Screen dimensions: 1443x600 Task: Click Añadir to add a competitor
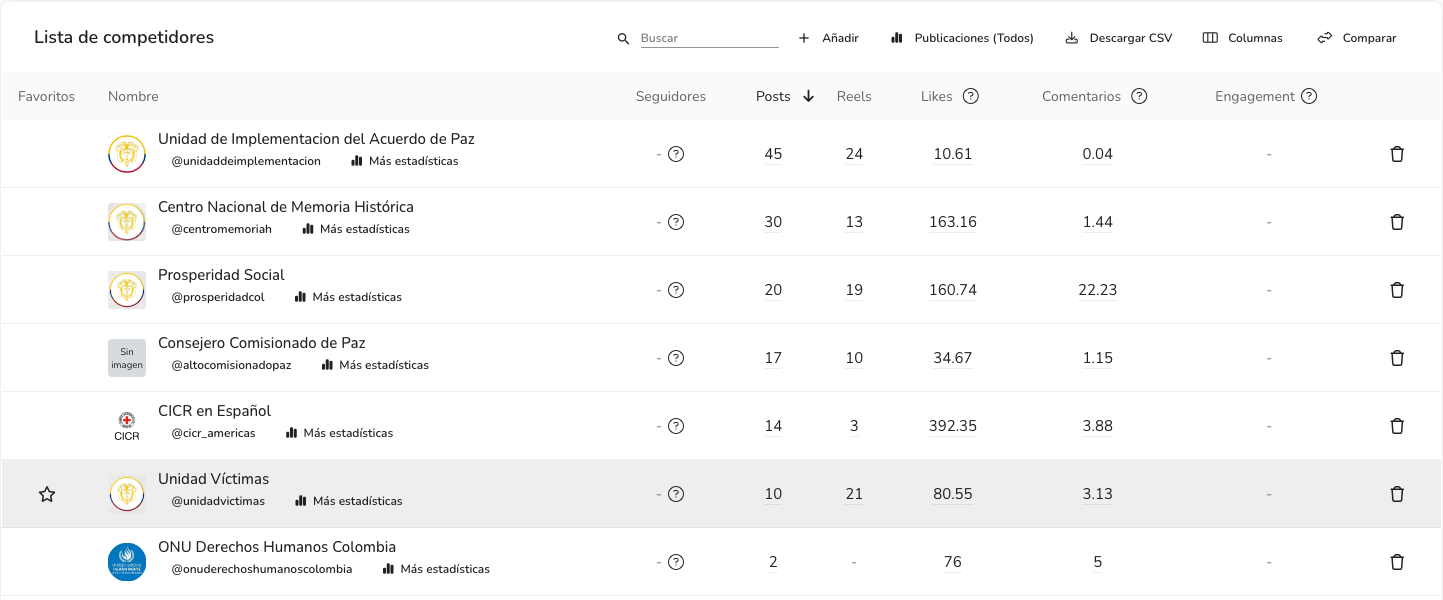tap(828, 38)
